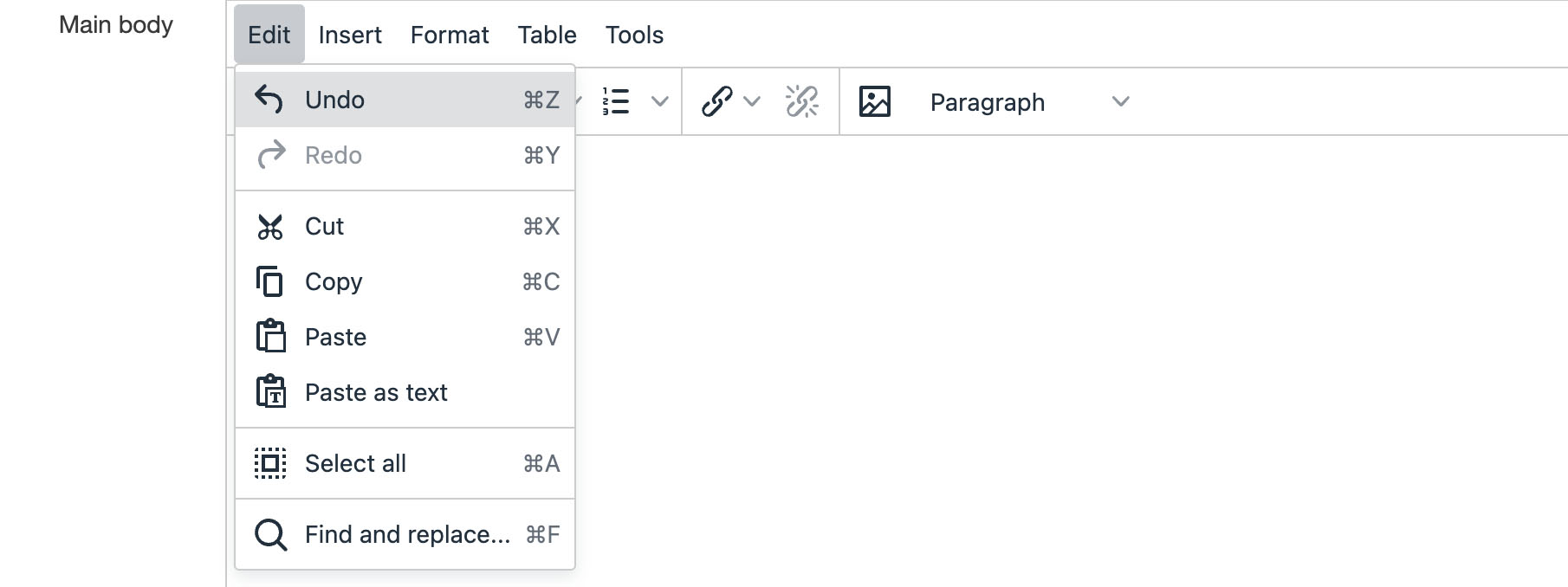
Task: Open the Format menu
Action: (450, 35)
